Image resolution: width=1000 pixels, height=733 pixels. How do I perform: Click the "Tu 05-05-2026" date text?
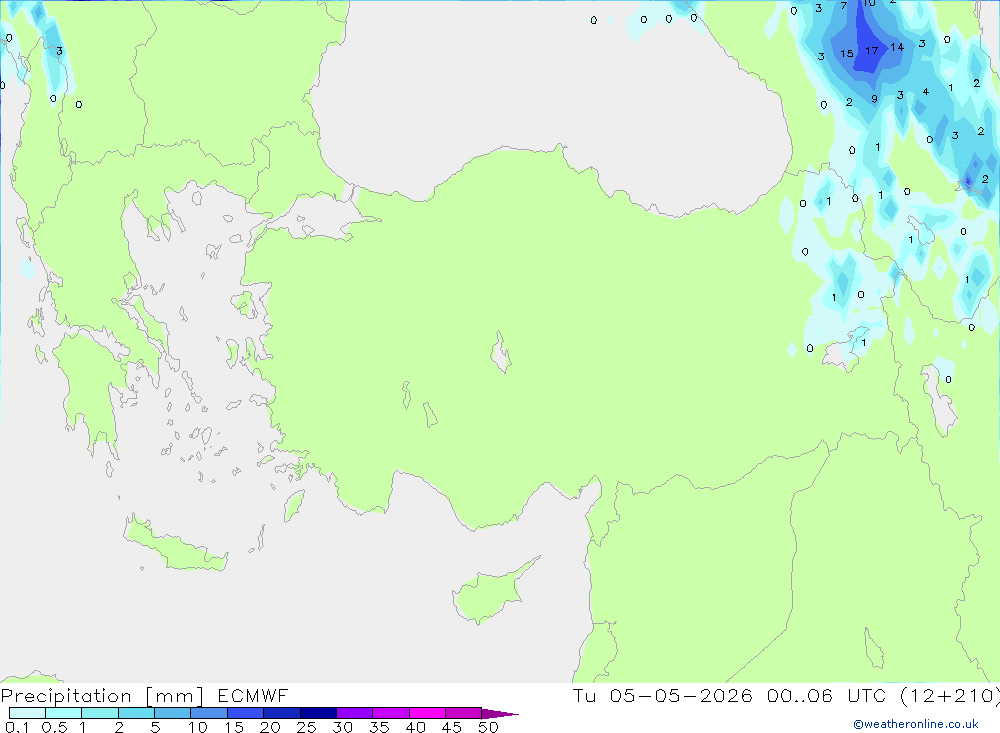[x=663, y=695]
